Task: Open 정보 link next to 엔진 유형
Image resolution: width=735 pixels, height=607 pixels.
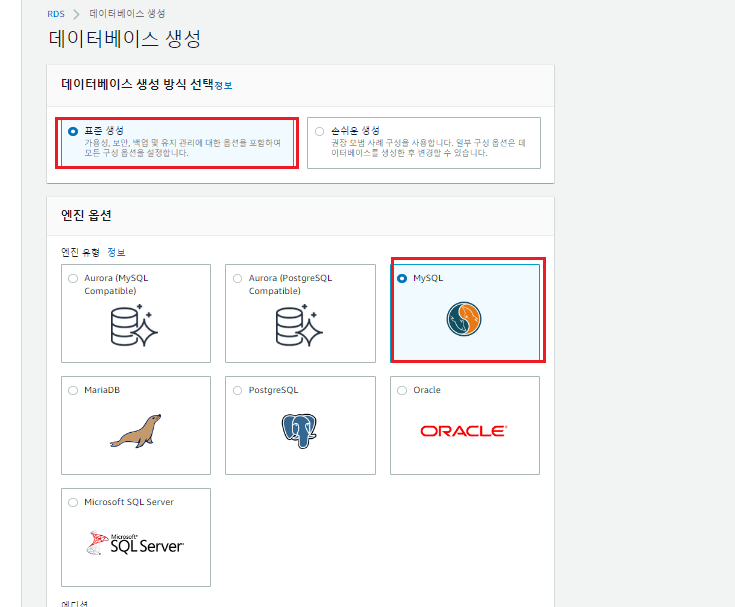Action: pyautogui.click(x=116, y=252)
